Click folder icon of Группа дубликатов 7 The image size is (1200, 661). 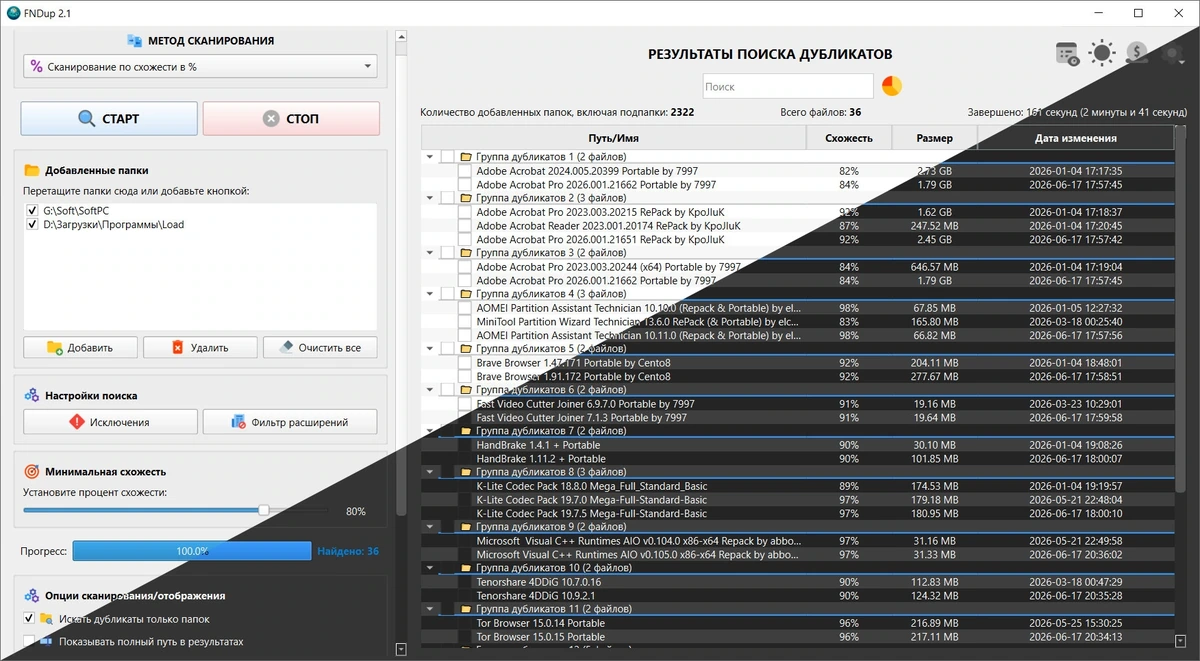coord(465,430)
